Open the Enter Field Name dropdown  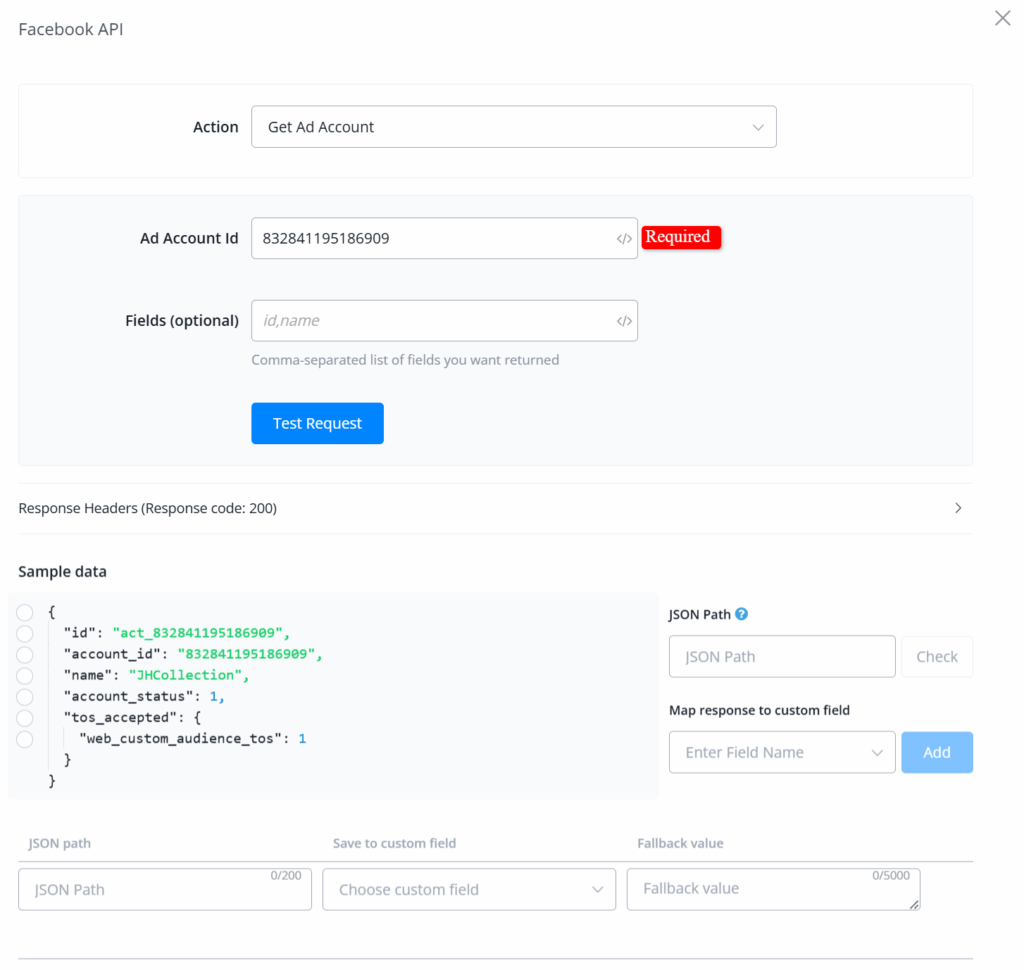pos(781,752)
